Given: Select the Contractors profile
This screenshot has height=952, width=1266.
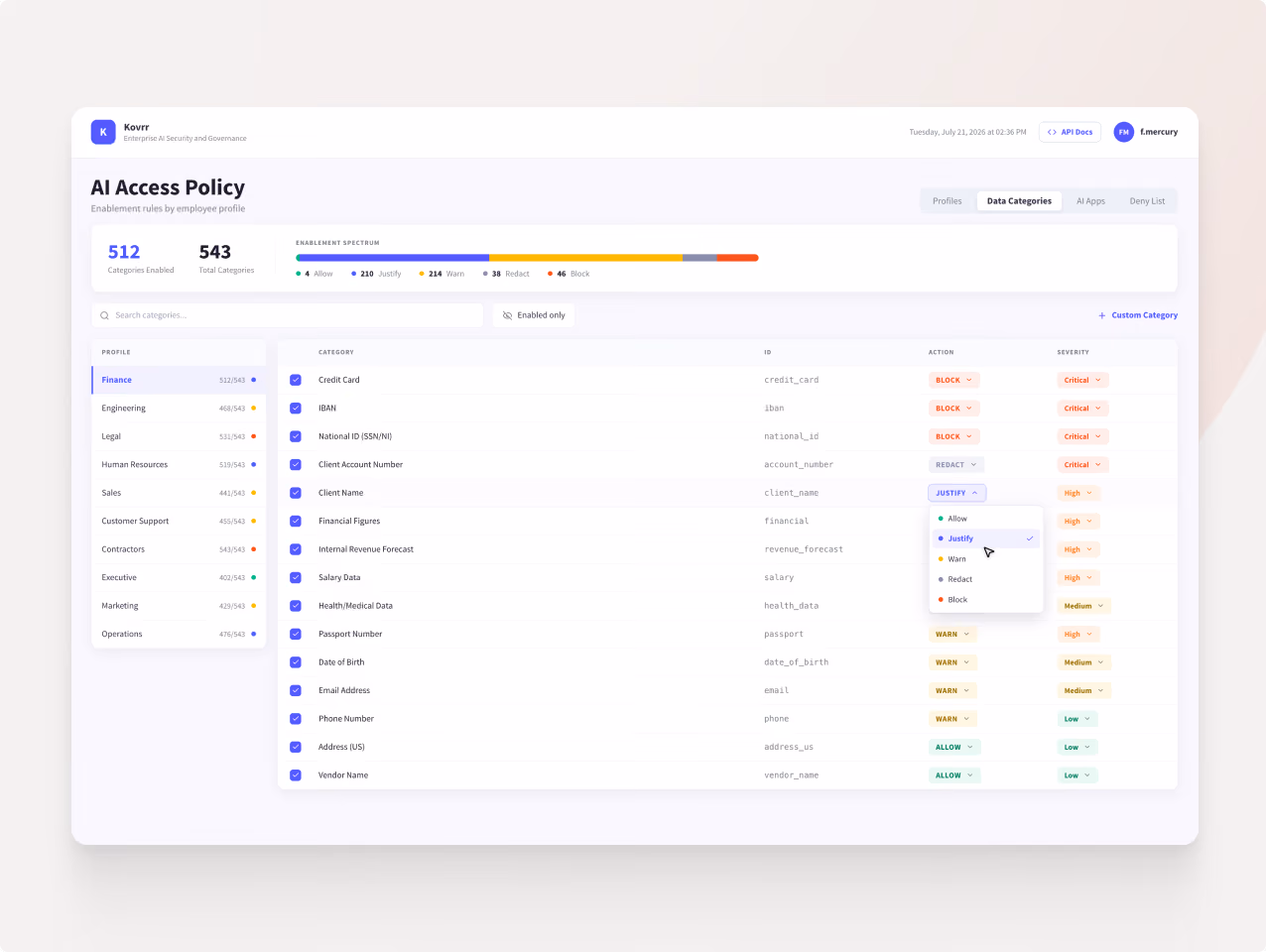Looking at the screenshot, I should pos(179,549).
